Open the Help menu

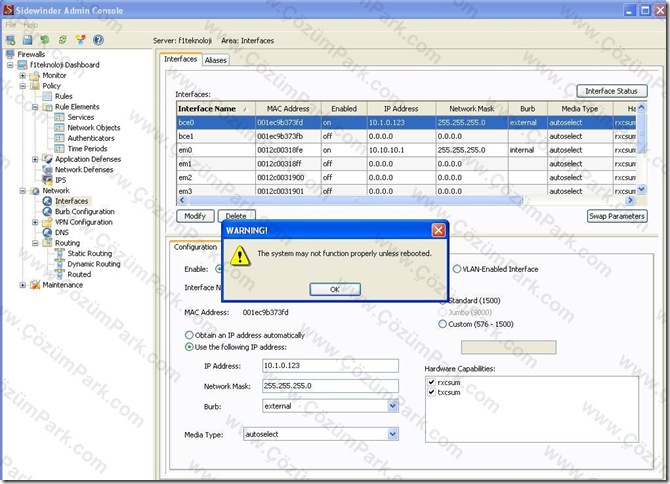[30, 25]
